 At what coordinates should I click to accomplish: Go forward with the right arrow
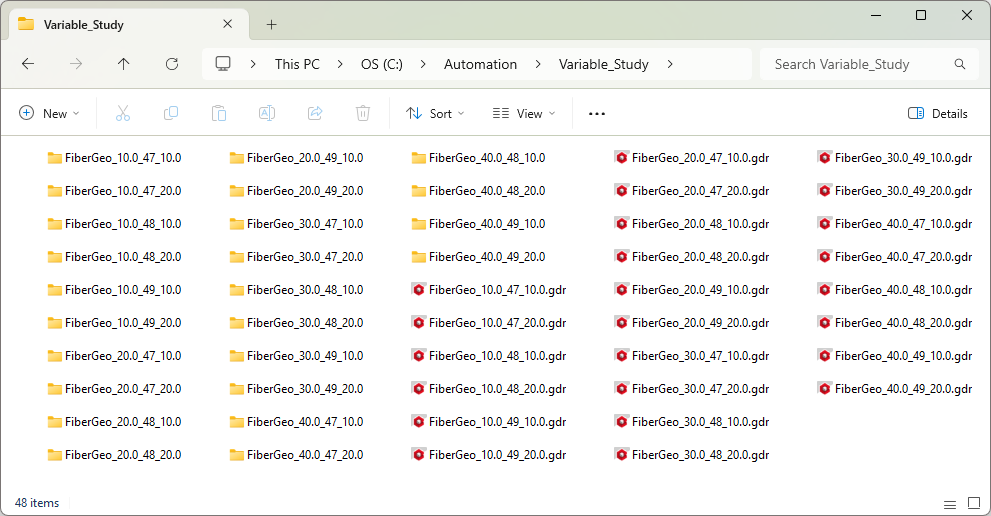coord(76,64)
